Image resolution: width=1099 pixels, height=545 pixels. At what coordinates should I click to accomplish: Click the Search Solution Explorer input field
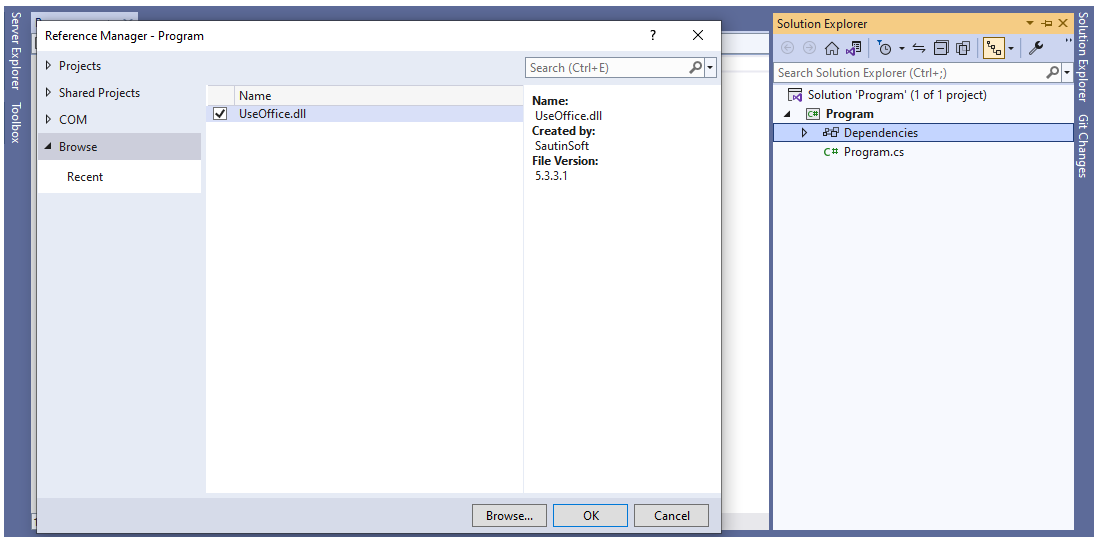(908, 73)
